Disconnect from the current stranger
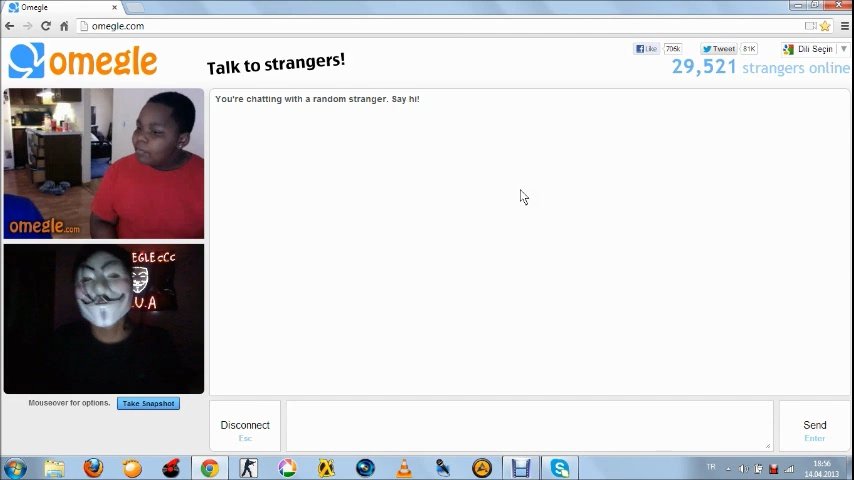Screen dimensions: 854x480 click(245, 426)
